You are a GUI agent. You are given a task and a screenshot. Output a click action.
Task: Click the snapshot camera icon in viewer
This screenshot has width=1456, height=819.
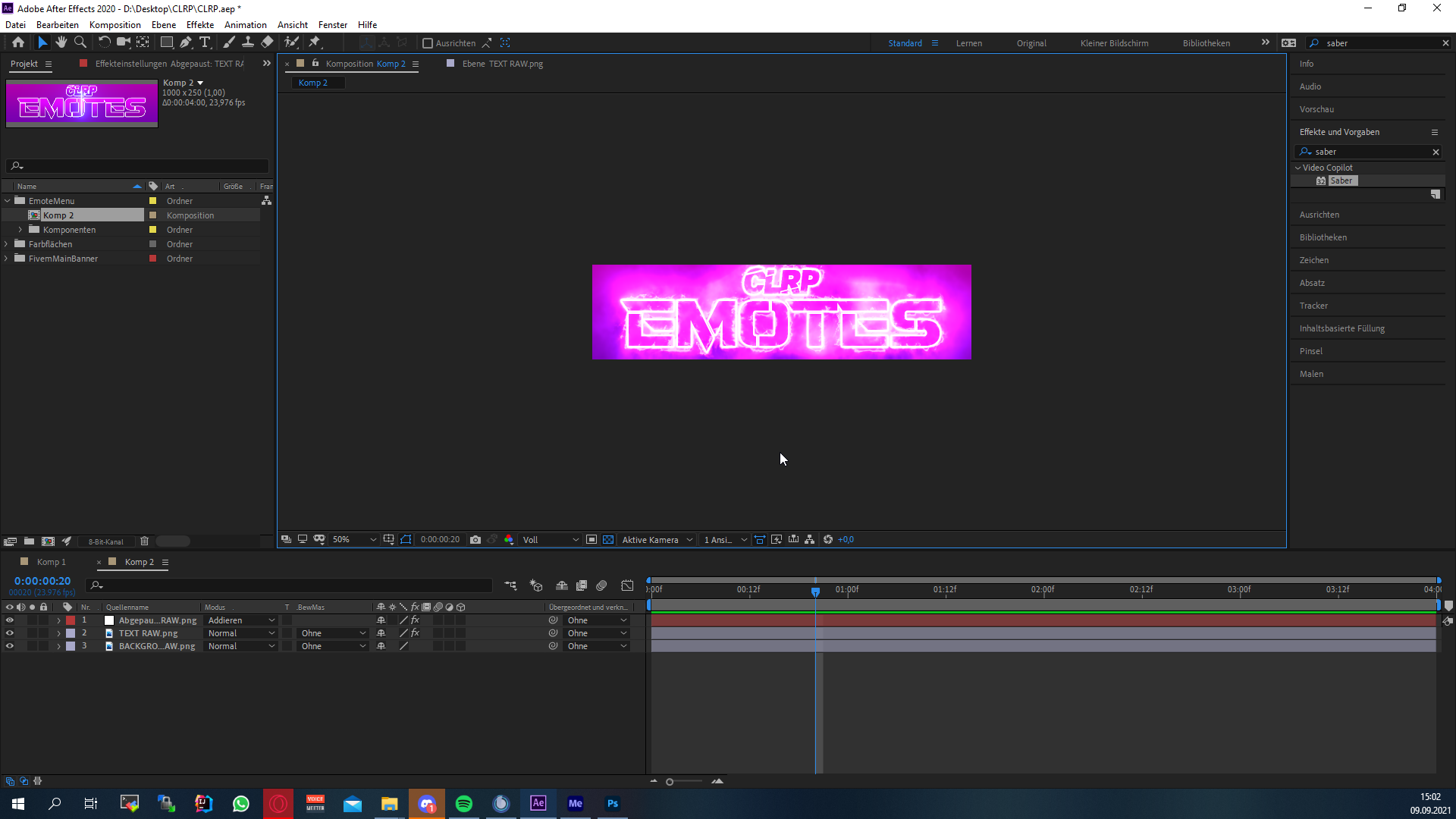[475, 540]
